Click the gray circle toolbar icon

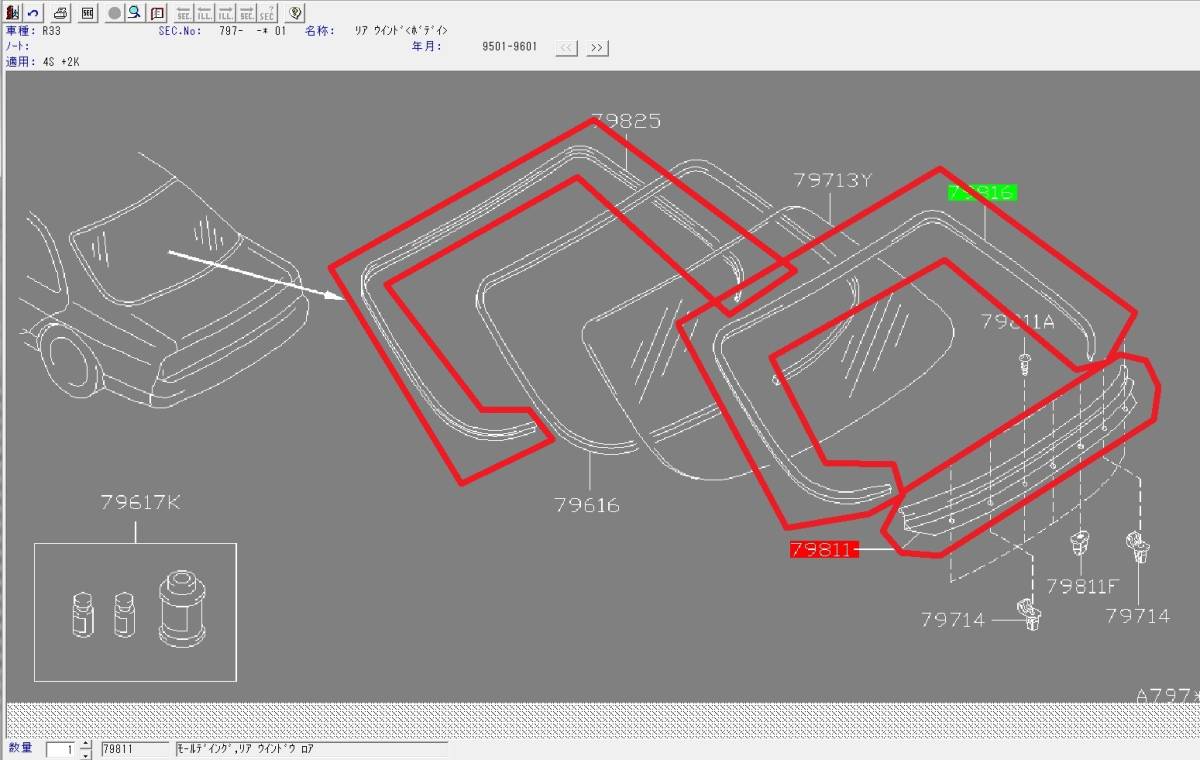114,13
